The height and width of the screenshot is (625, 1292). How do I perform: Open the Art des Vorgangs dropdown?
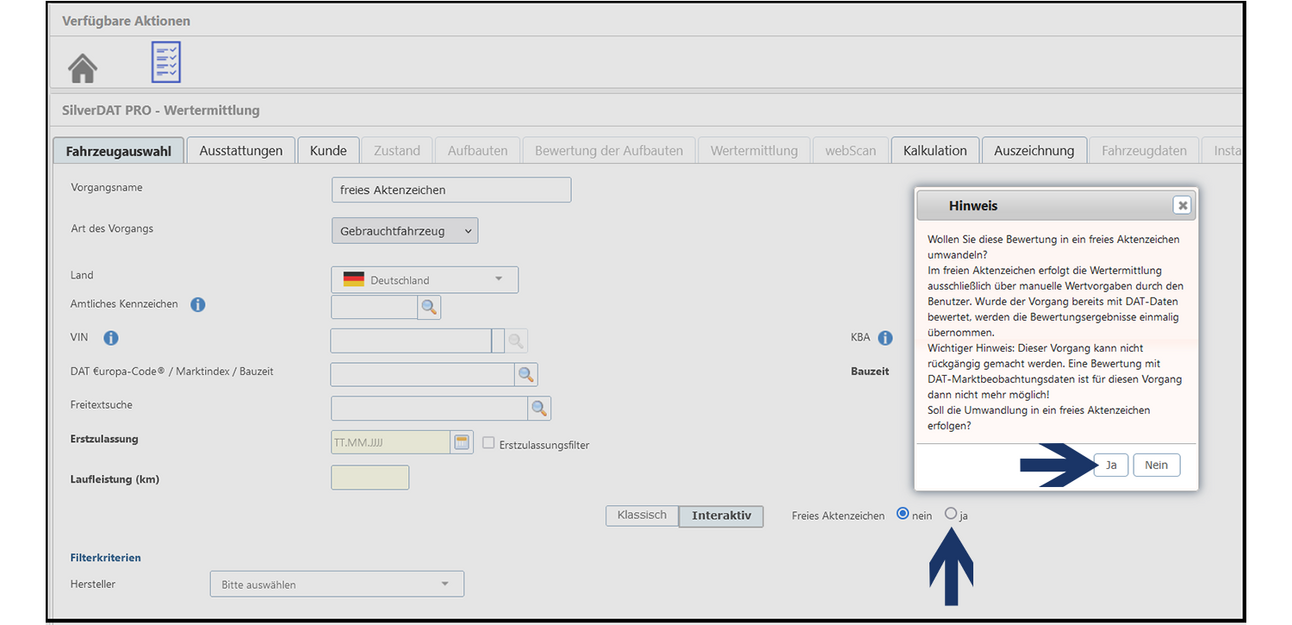[x=404, y=231]
